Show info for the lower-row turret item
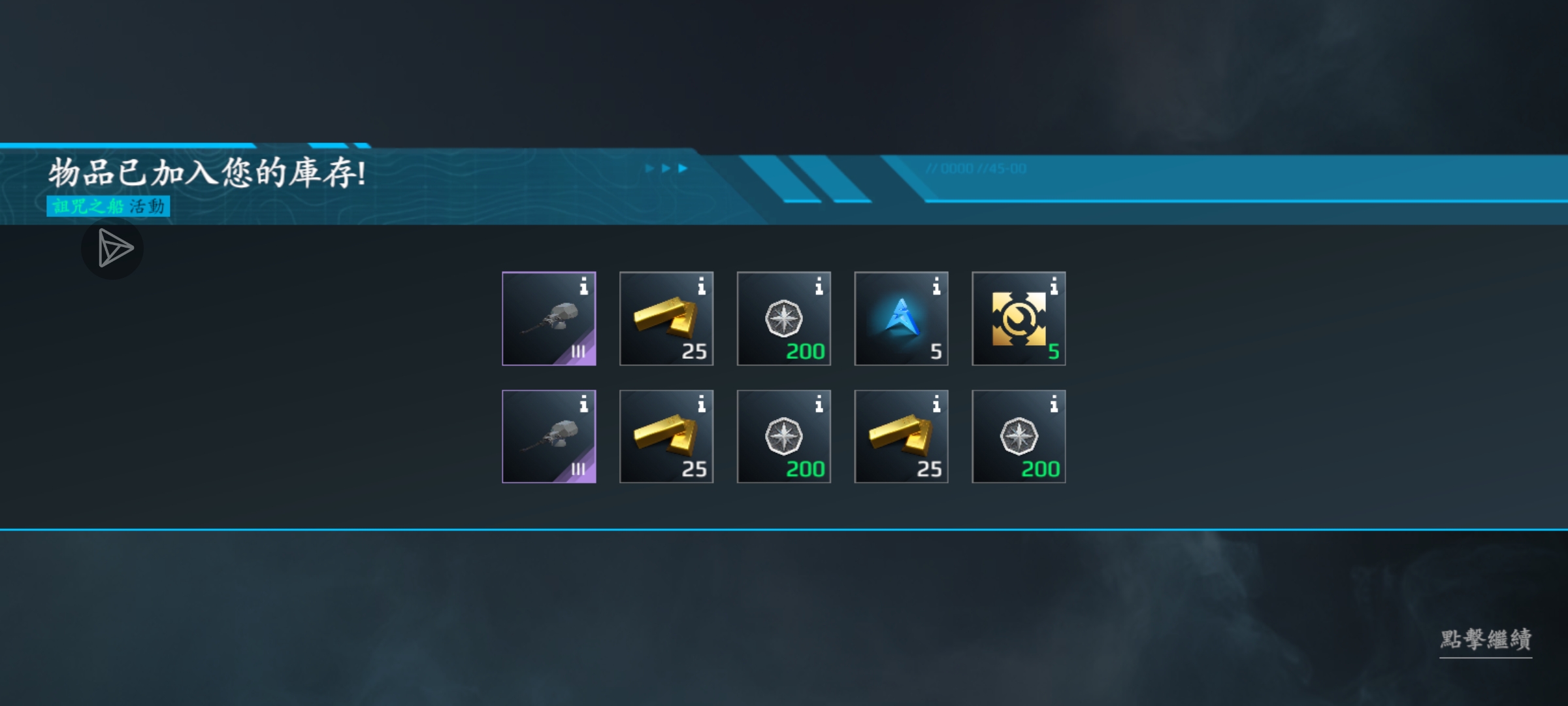Image resolution: width=1568 pixels, height=706 pixels. [x=584, y=405]
